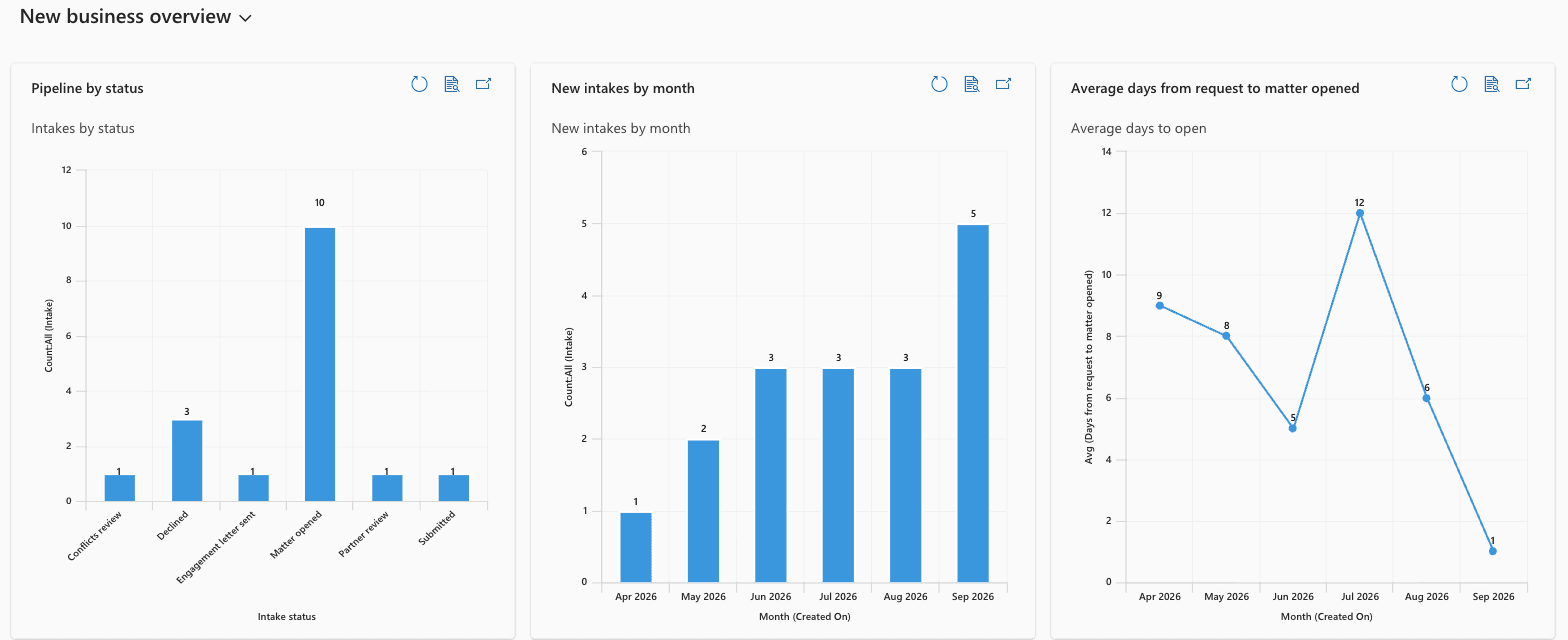
Task: View records for Average days chart
Action: 1492,85
